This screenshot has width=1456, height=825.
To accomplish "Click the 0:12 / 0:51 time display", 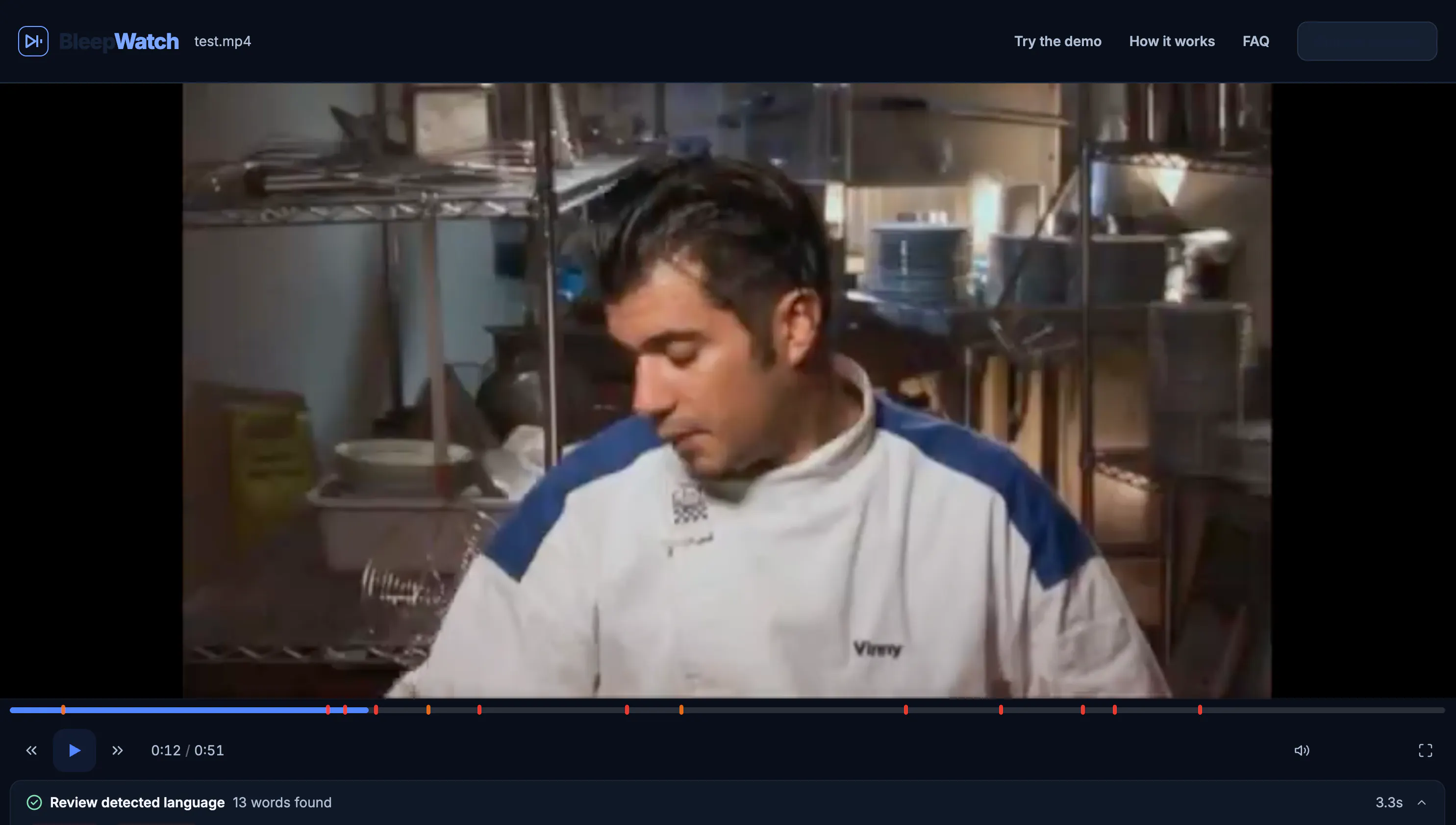I will pyautogui.click(x=187, y=750).
